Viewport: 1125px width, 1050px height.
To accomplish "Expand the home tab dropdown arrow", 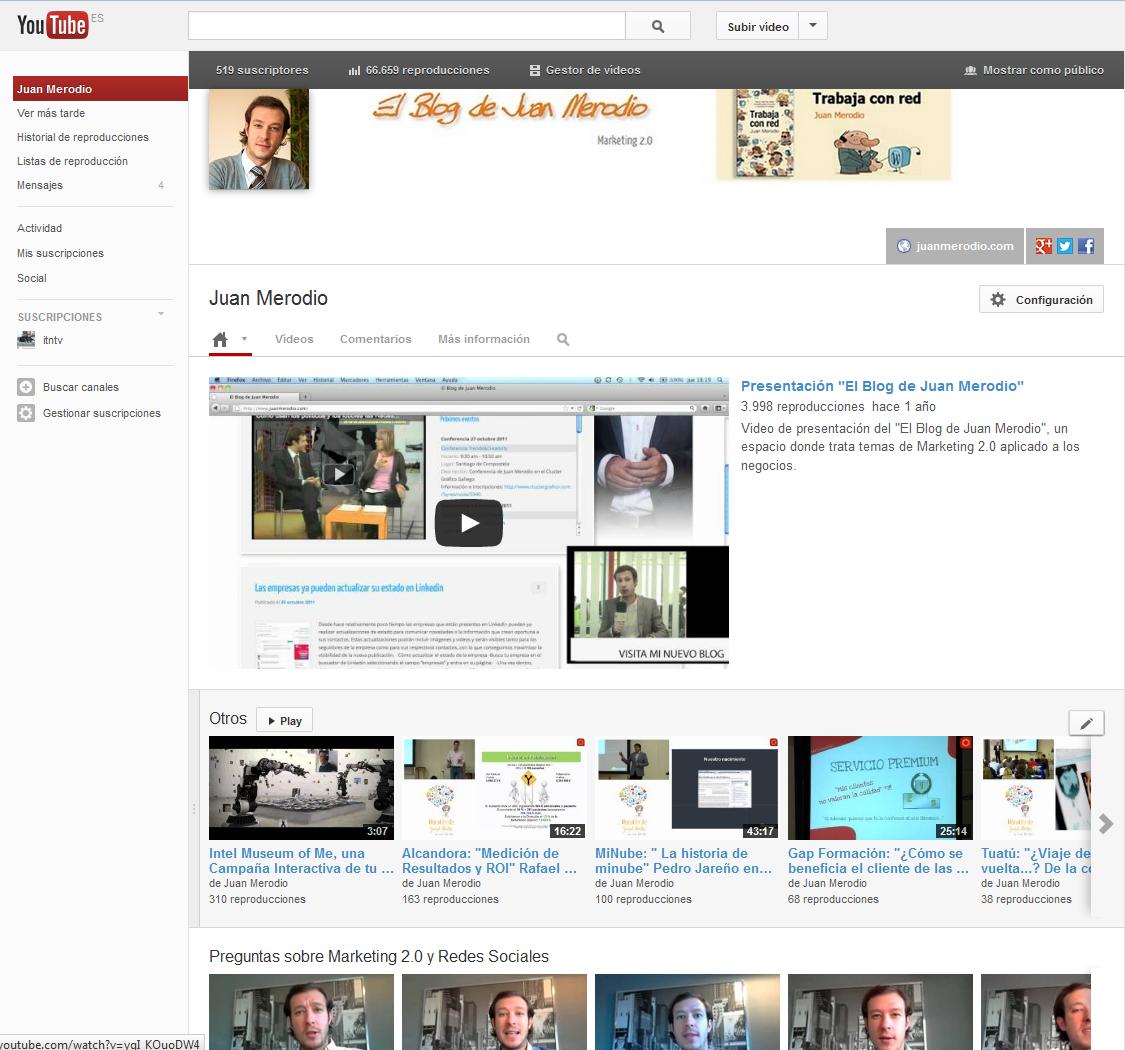I will tap(244, 339).
